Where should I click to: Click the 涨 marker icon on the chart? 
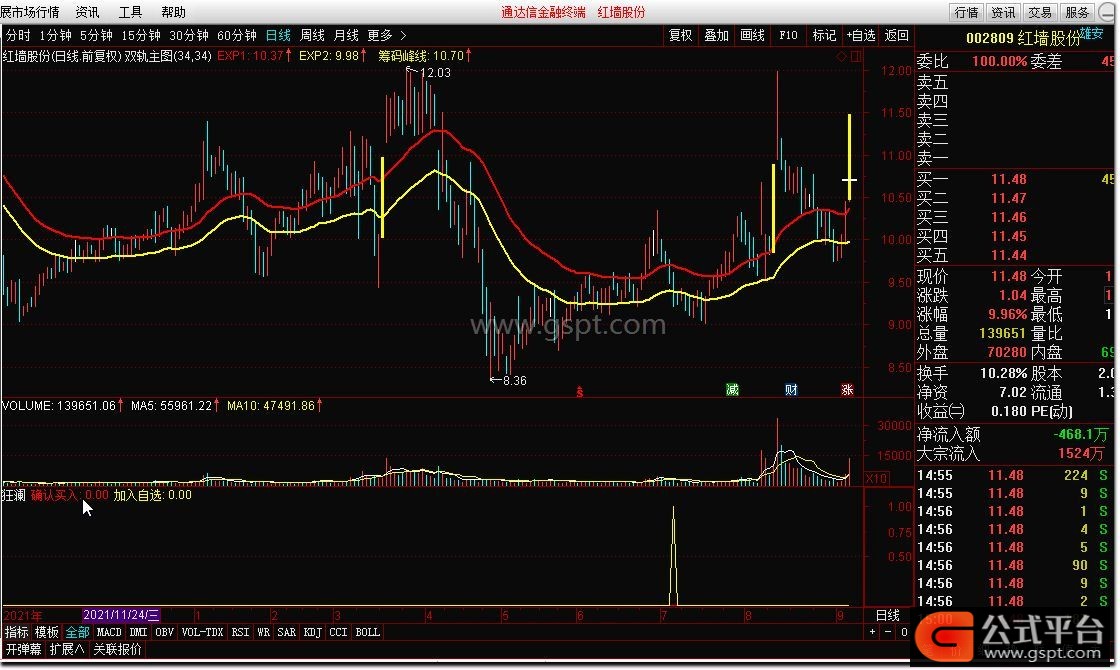[847, 389]
